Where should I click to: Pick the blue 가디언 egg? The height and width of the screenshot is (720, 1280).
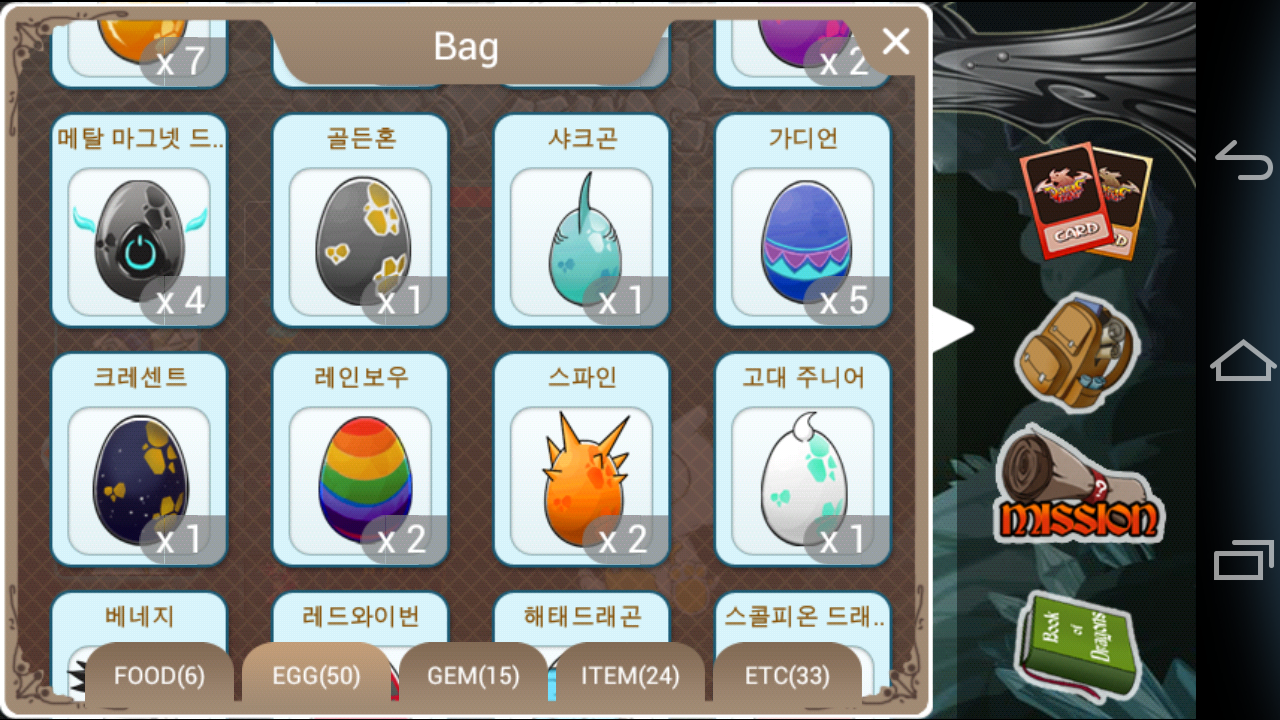point(803,220)
